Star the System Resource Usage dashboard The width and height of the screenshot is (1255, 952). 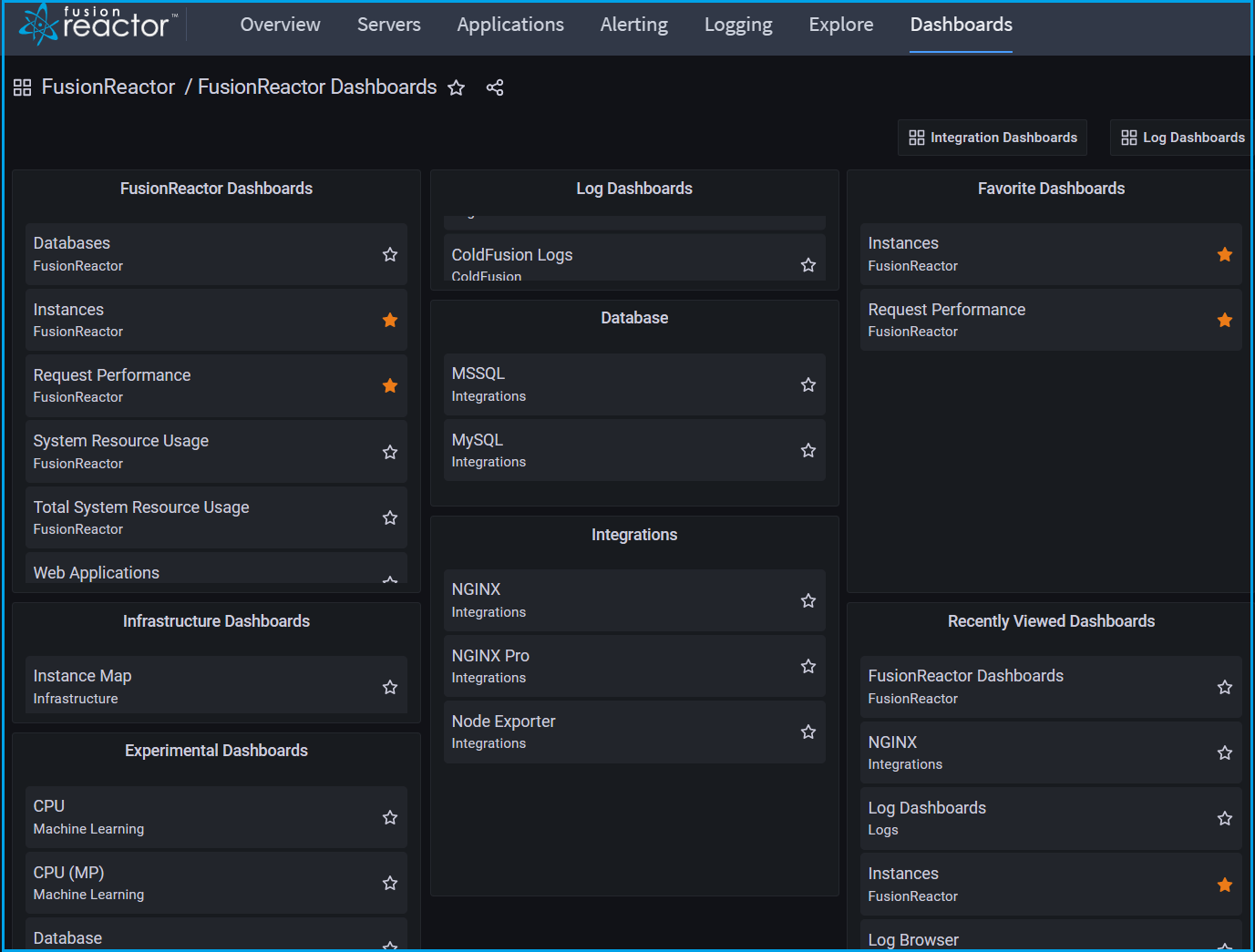[390, 452]
